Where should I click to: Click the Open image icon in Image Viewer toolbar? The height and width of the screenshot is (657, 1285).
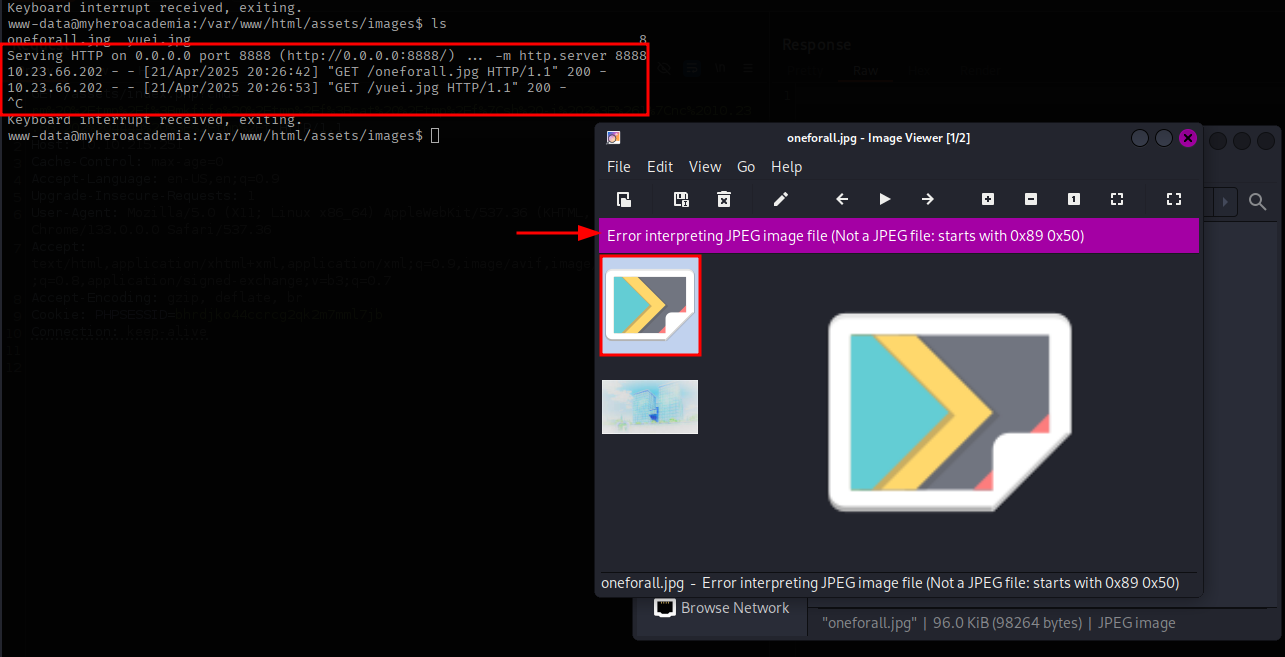point(623,199)
